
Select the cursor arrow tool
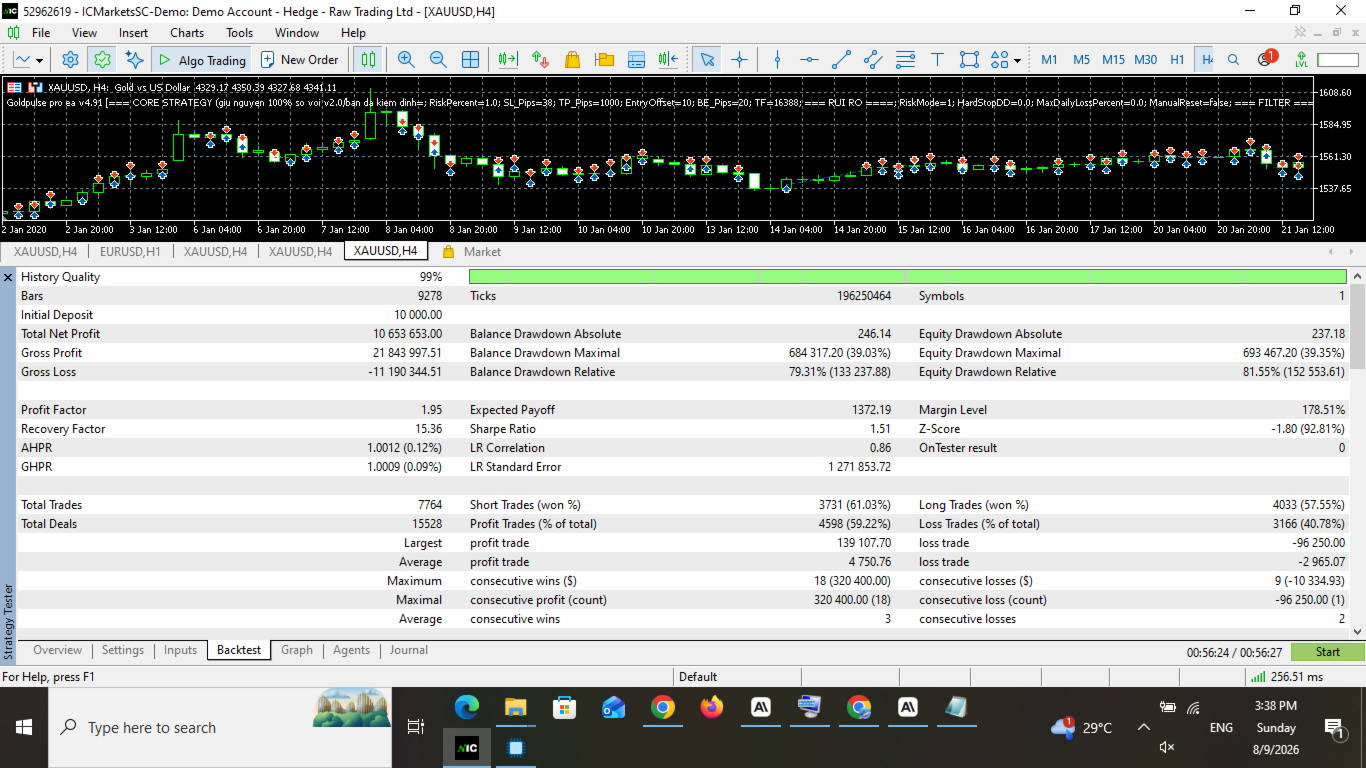click(x=707, y=59)
